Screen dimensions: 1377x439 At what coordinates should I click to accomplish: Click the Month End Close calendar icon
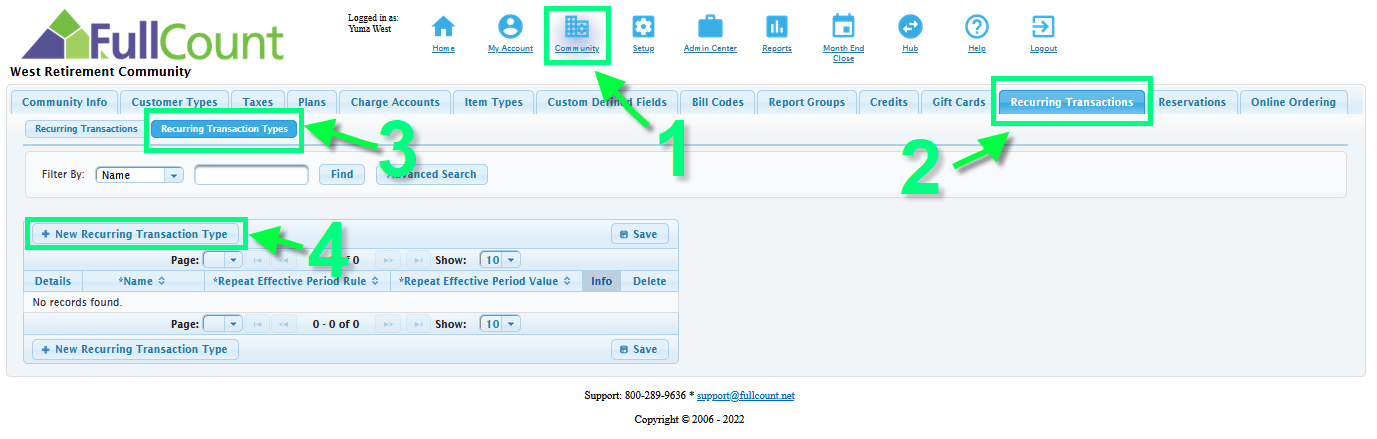[x=843, y=27]
